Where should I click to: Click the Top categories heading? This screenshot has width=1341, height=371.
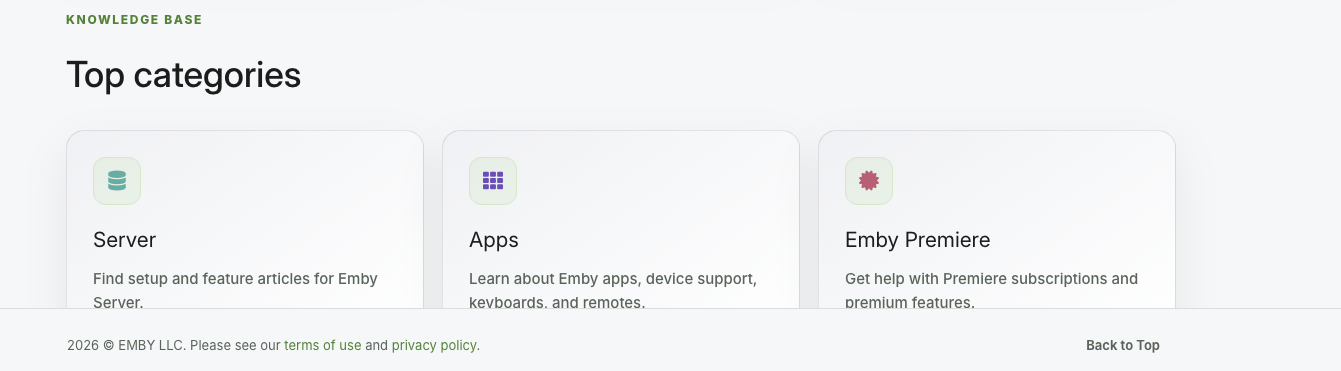183,75
